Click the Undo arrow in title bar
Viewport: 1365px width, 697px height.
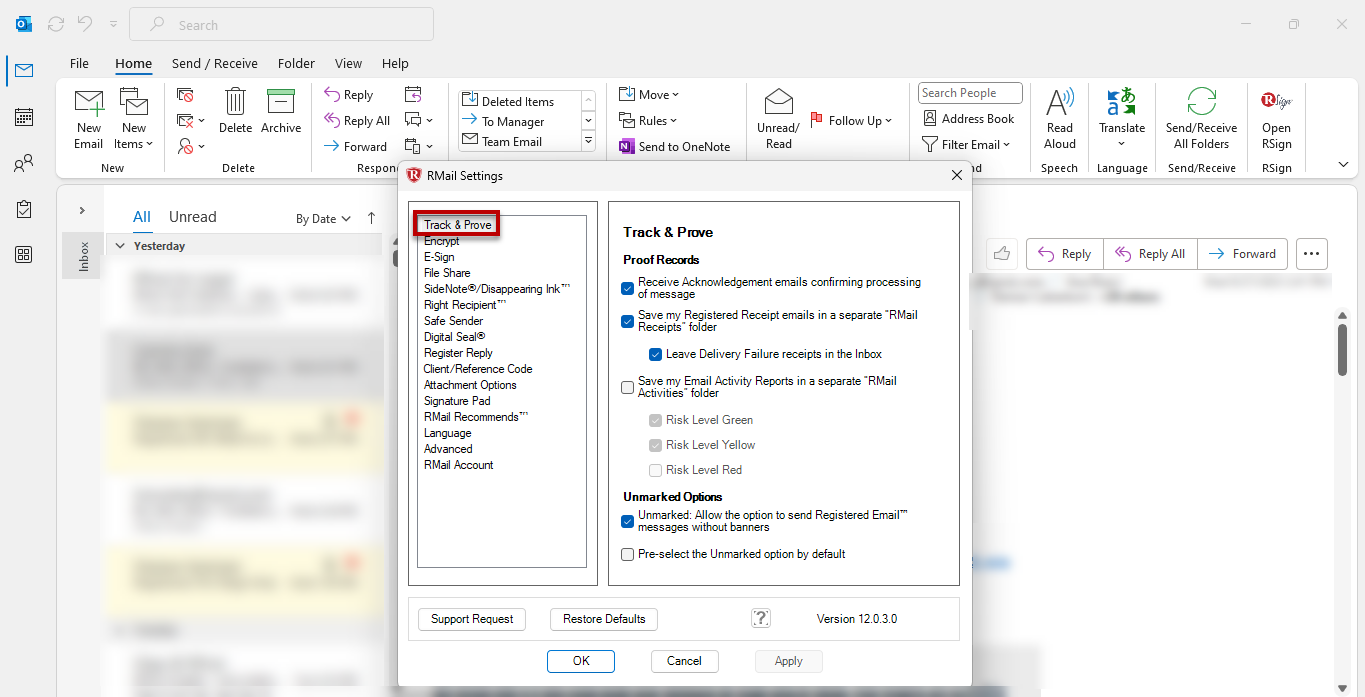tap(85, 24)
